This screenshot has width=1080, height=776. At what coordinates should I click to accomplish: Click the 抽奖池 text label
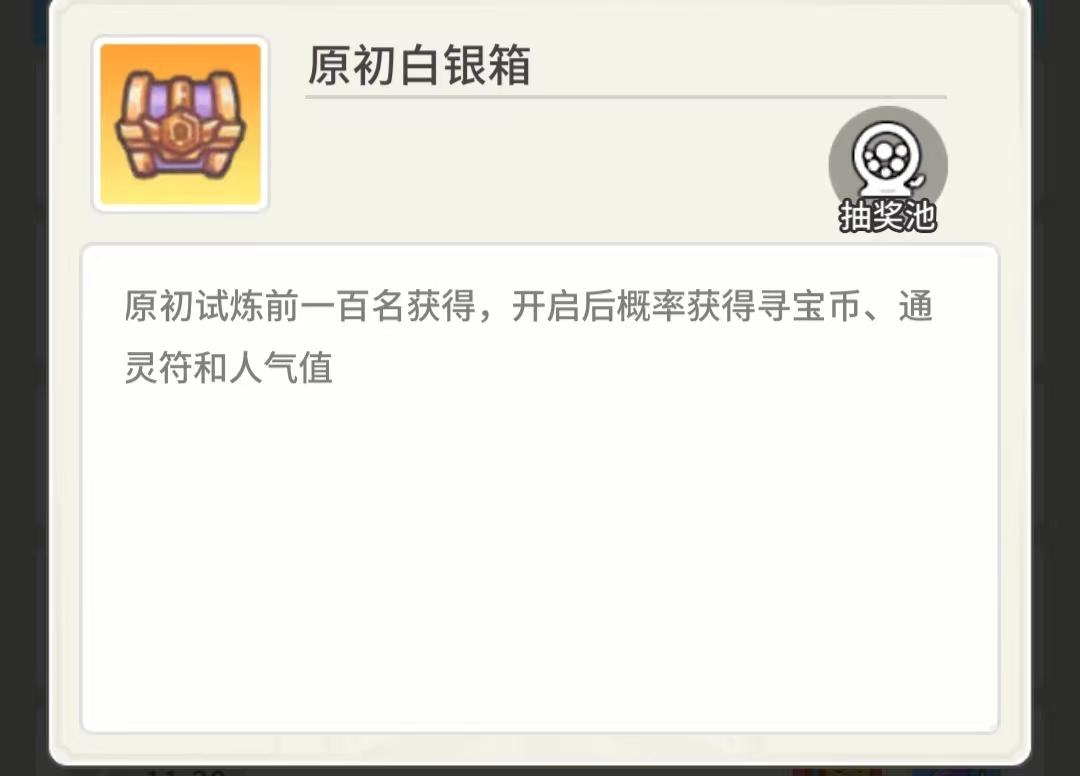(x=888, y=216)
